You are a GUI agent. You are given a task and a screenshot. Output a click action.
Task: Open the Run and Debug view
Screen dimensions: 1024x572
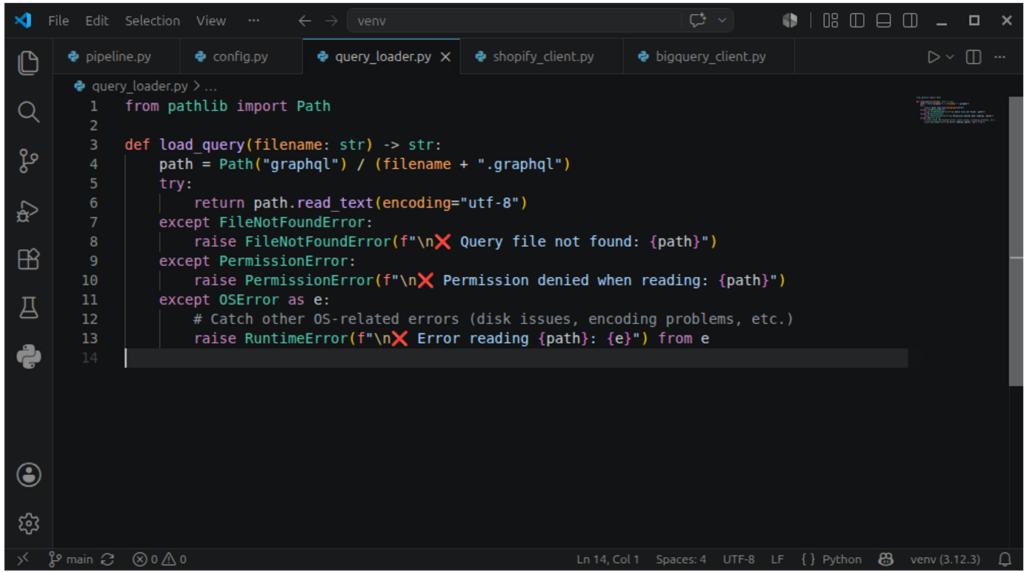click(28, 210)
